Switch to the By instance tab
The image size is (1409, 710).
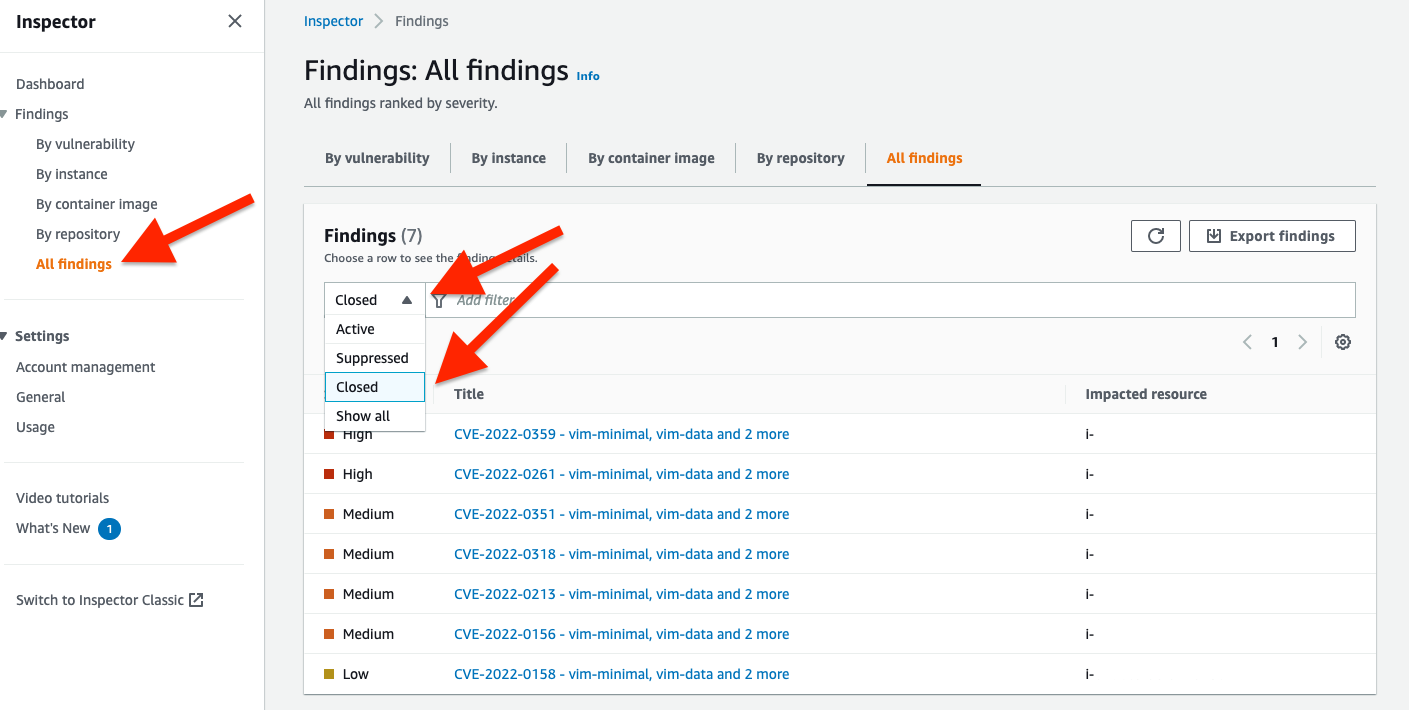point(508,157)
